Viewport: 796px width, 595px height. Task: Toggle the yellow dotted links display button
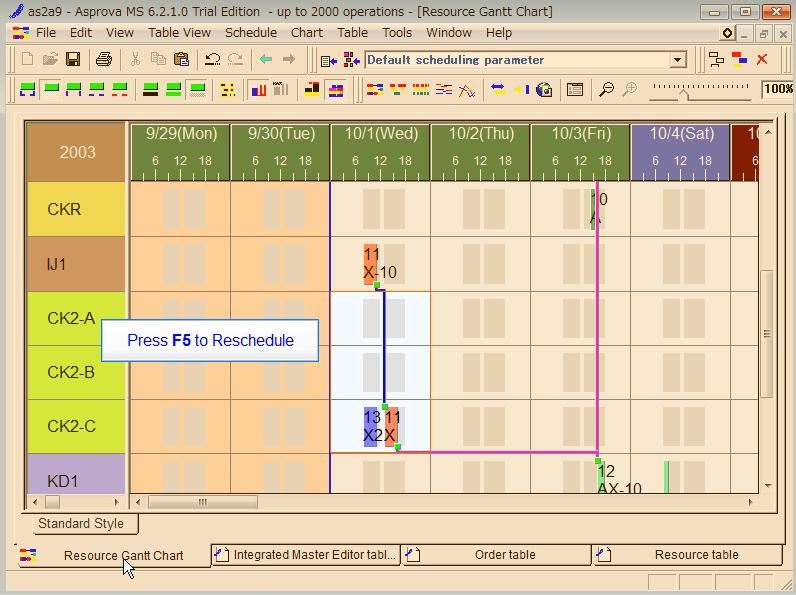(228, 90)
